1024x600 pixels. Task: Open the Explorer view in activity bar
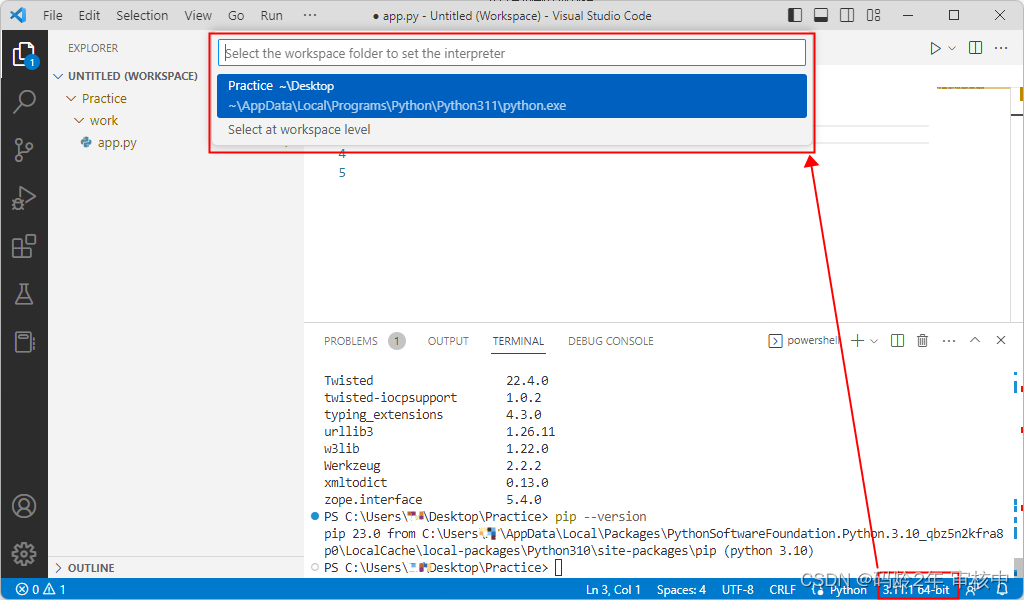click(24, 54)
